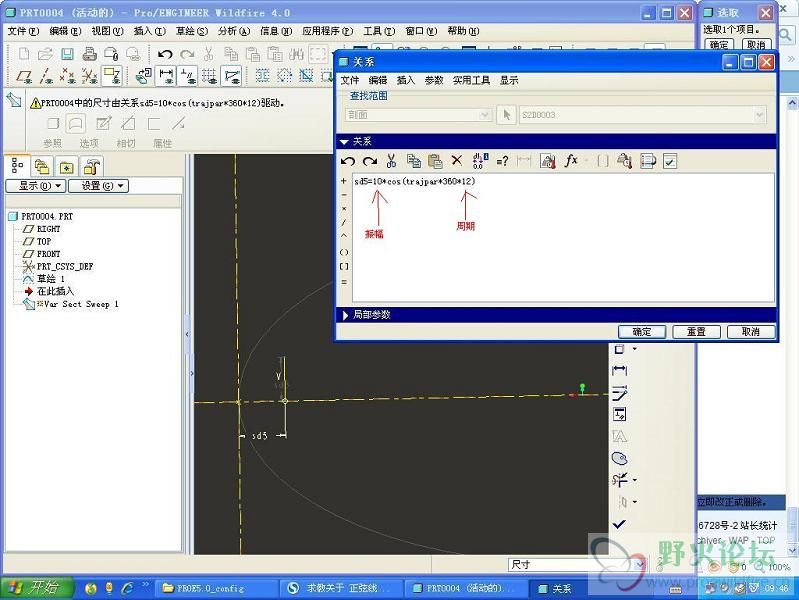Click the relation text sd5=10*cos(trajpar*360*12)
The height and width of the screenshot is (600, 799).
pyautogui.click(x=414, y=181)
